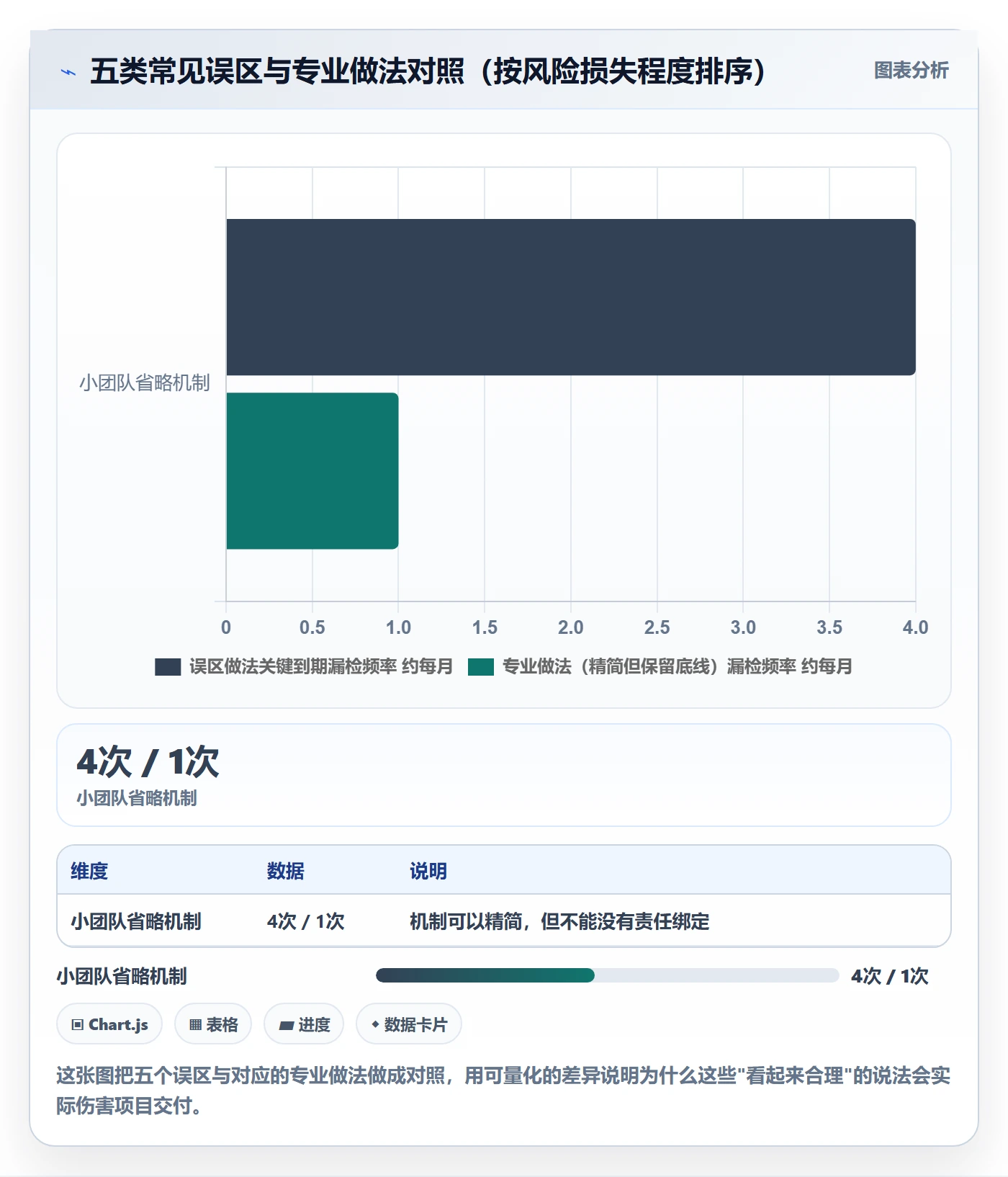The width and height of the screenshot is (1008, 1177).
Task: Select the 数据卡片 tag chip
Action: (409, 1024)
